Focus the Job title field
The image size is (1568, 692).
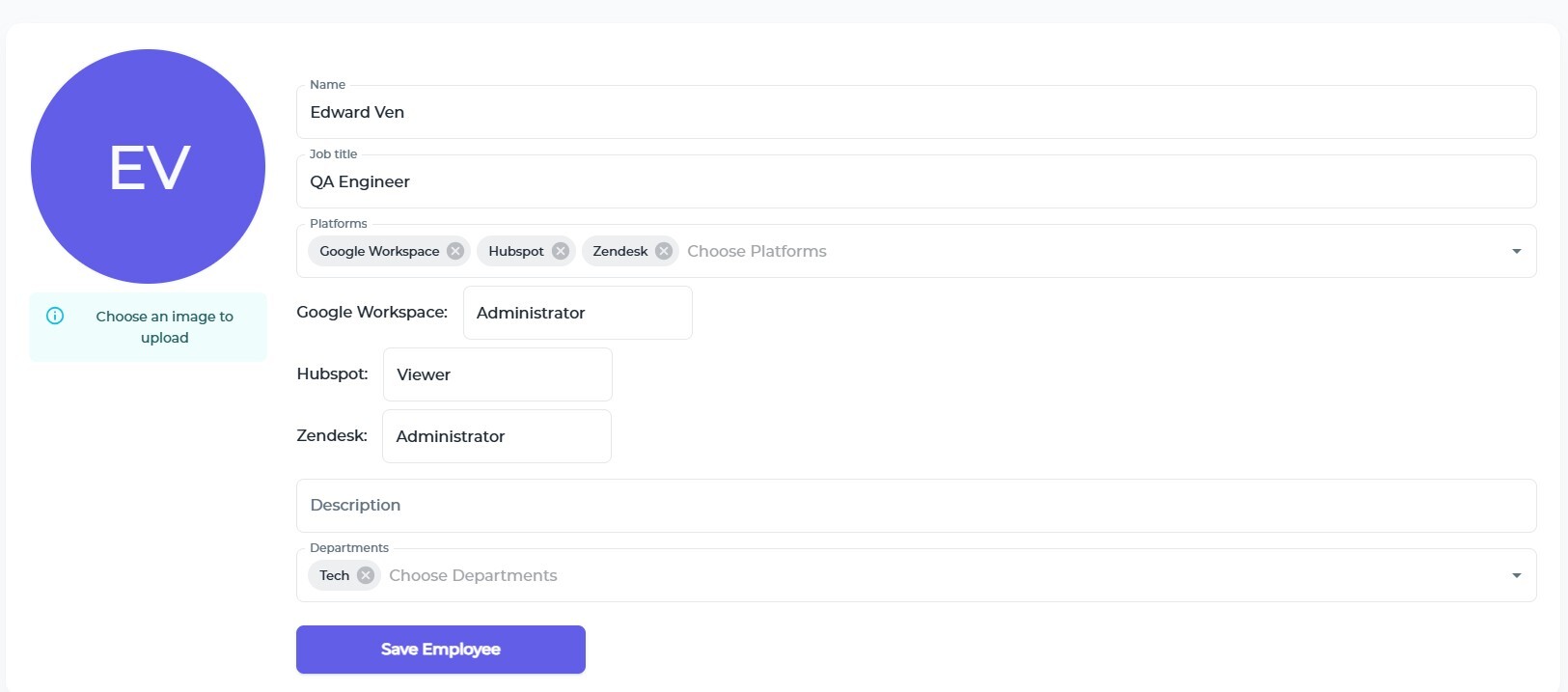coord(915,181)
